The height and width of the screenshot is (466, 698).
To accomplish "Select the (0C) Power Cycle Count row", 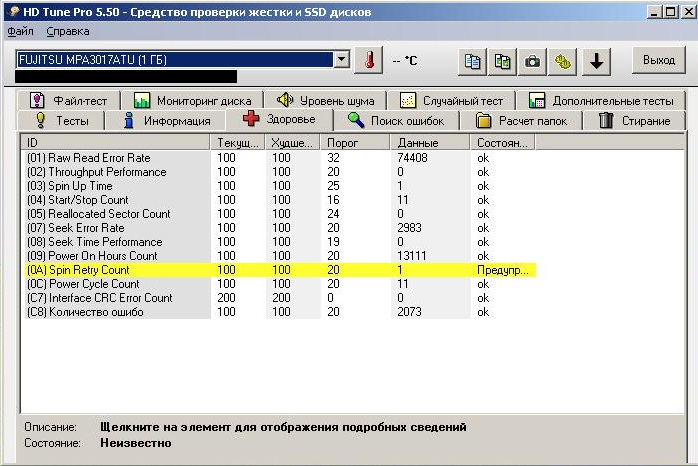I will [x=279, y=284].
